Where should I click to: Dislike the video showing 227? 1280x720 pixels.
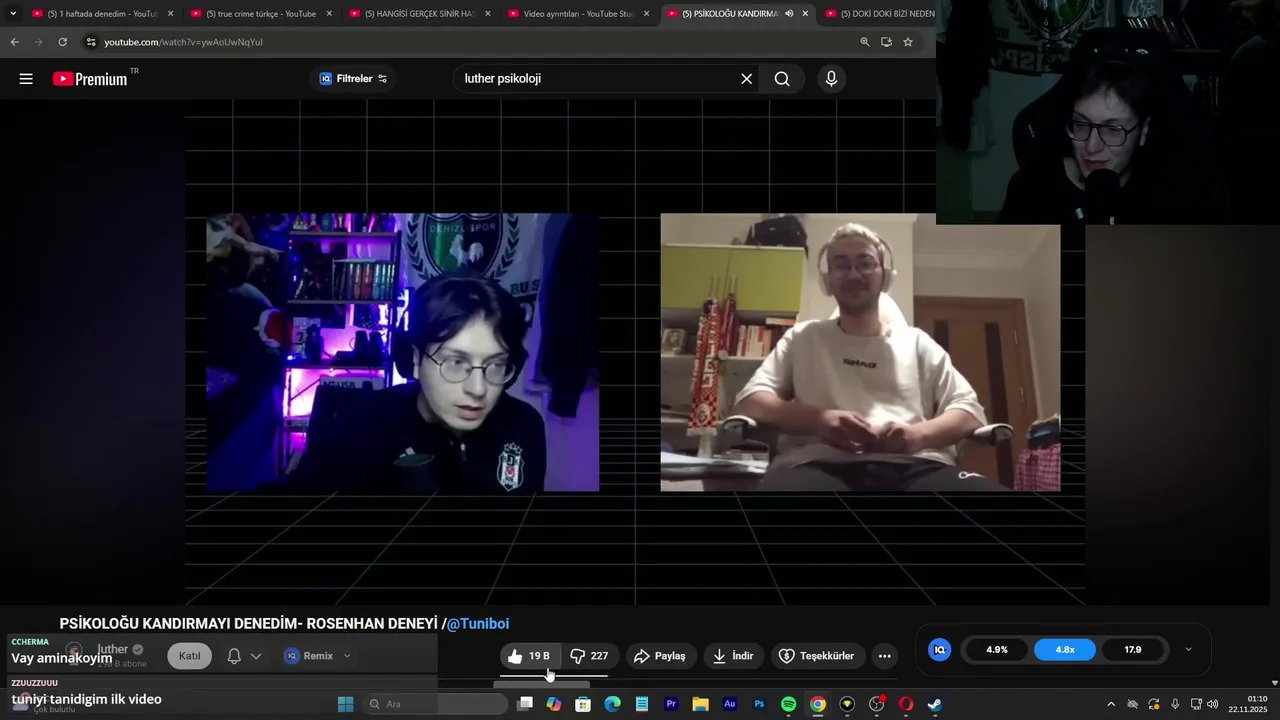pyautogui.click(x=589, y=656)
